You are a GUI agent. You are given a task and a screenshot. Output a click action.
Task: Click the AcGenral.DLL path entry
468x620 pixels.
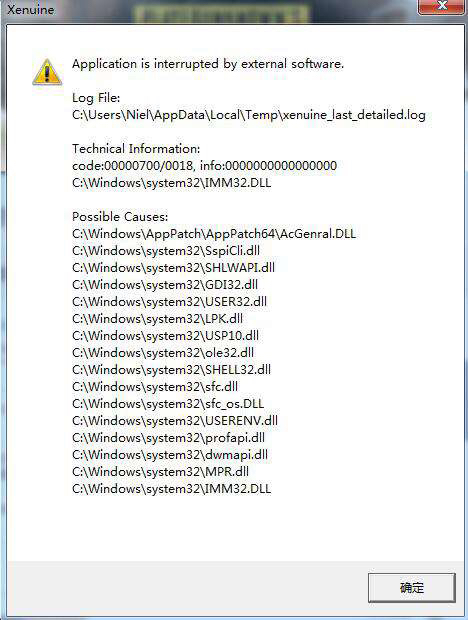coord(214,234)
